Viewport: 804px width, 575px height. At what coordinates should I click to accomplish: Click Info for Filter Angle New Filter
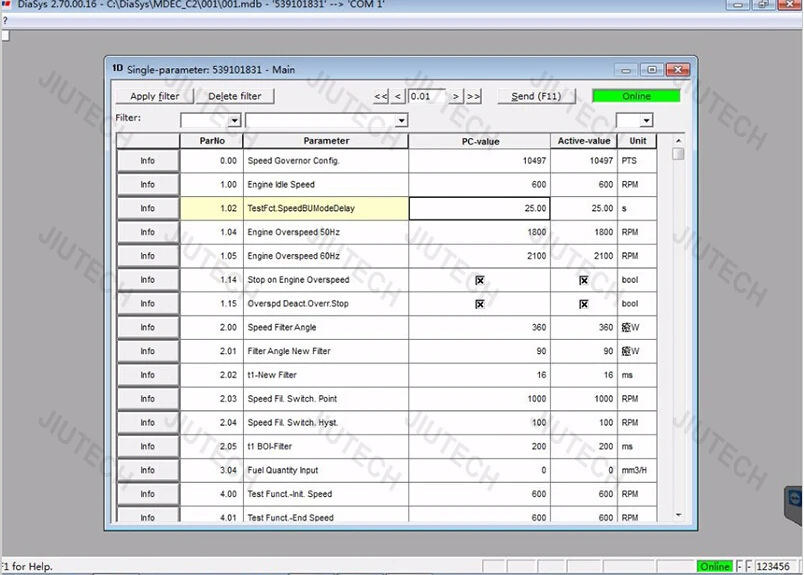click(148, 351)
